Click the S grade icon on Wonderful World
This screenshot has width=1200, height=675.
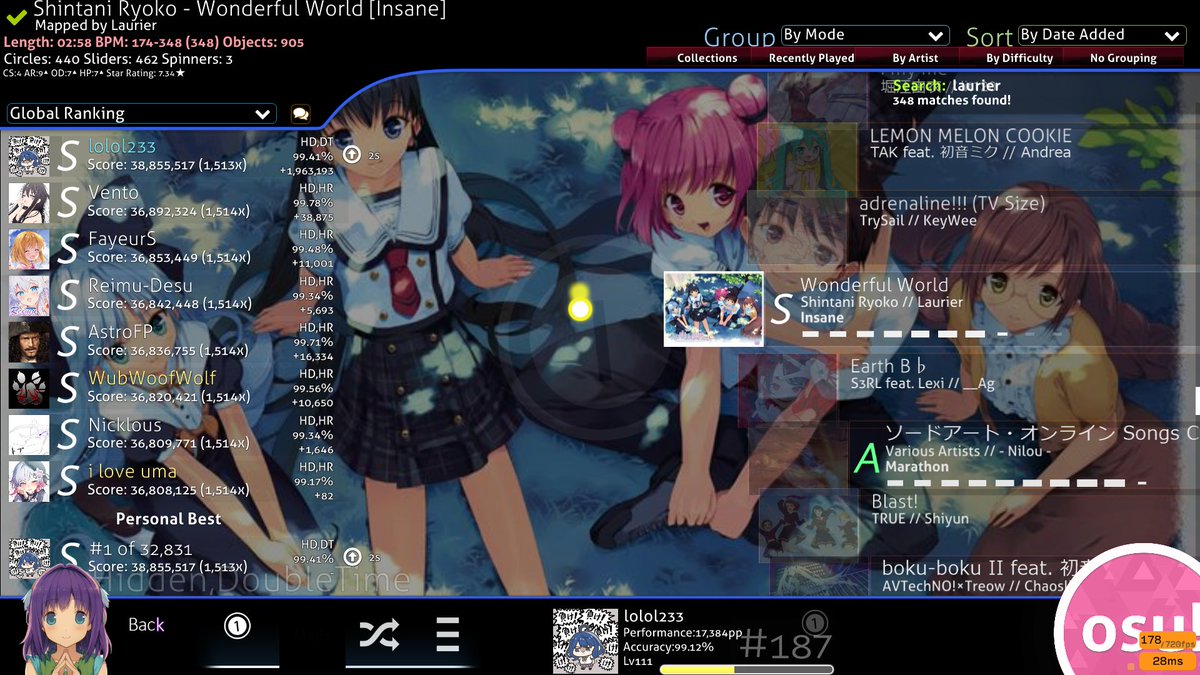pyautogui.click(x=781, y=309)
